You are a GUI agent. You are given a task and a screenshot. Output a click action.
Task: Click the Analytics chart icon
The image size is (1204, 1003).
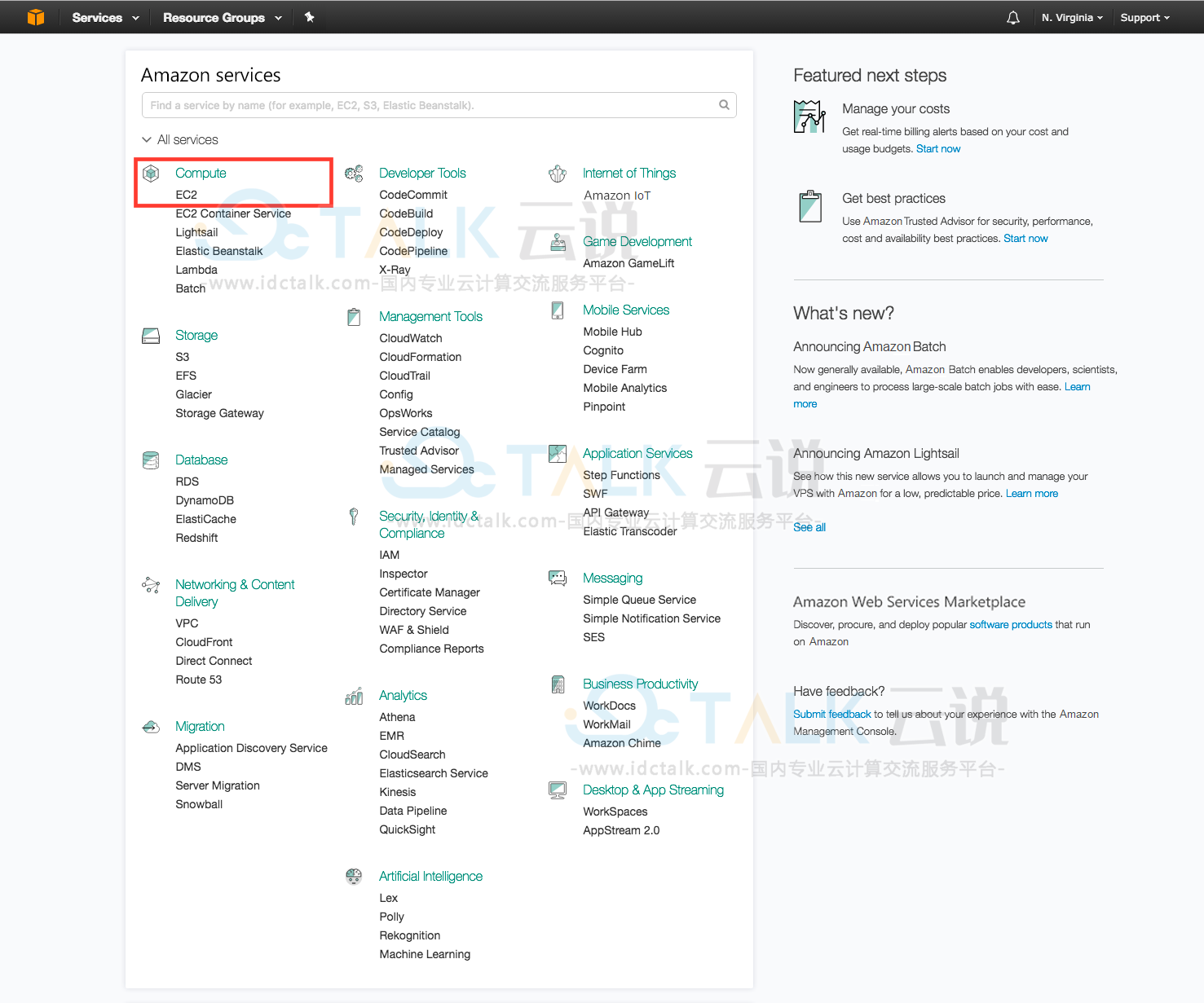coord(354,696)
